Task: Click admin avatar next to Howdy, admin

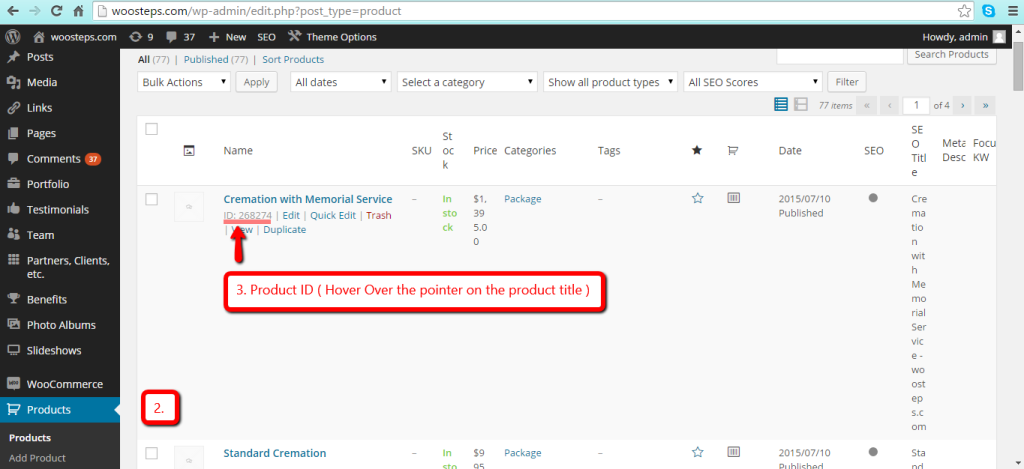Action: point(999,37)
